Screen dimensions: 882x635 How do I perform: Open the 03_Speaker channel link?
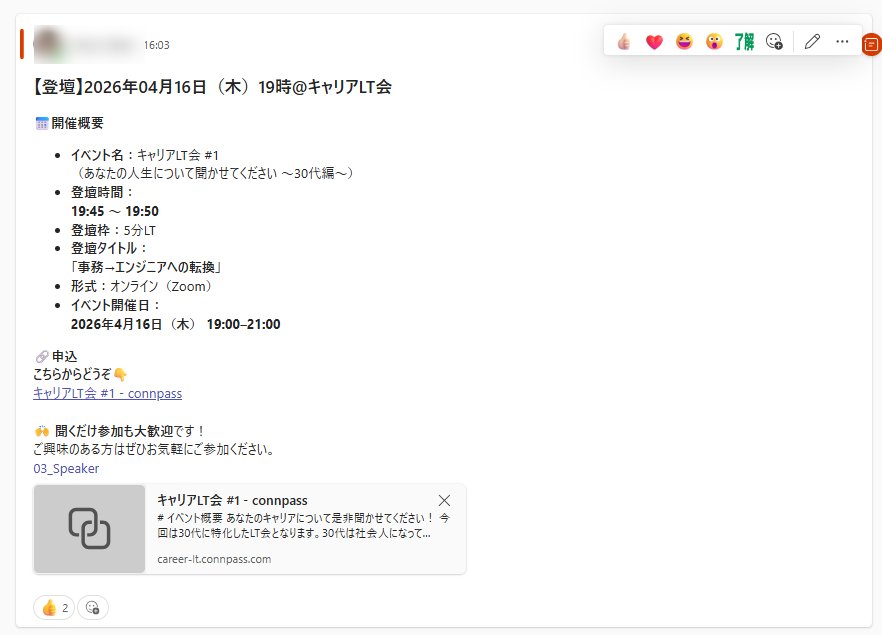tap(64, 468)
